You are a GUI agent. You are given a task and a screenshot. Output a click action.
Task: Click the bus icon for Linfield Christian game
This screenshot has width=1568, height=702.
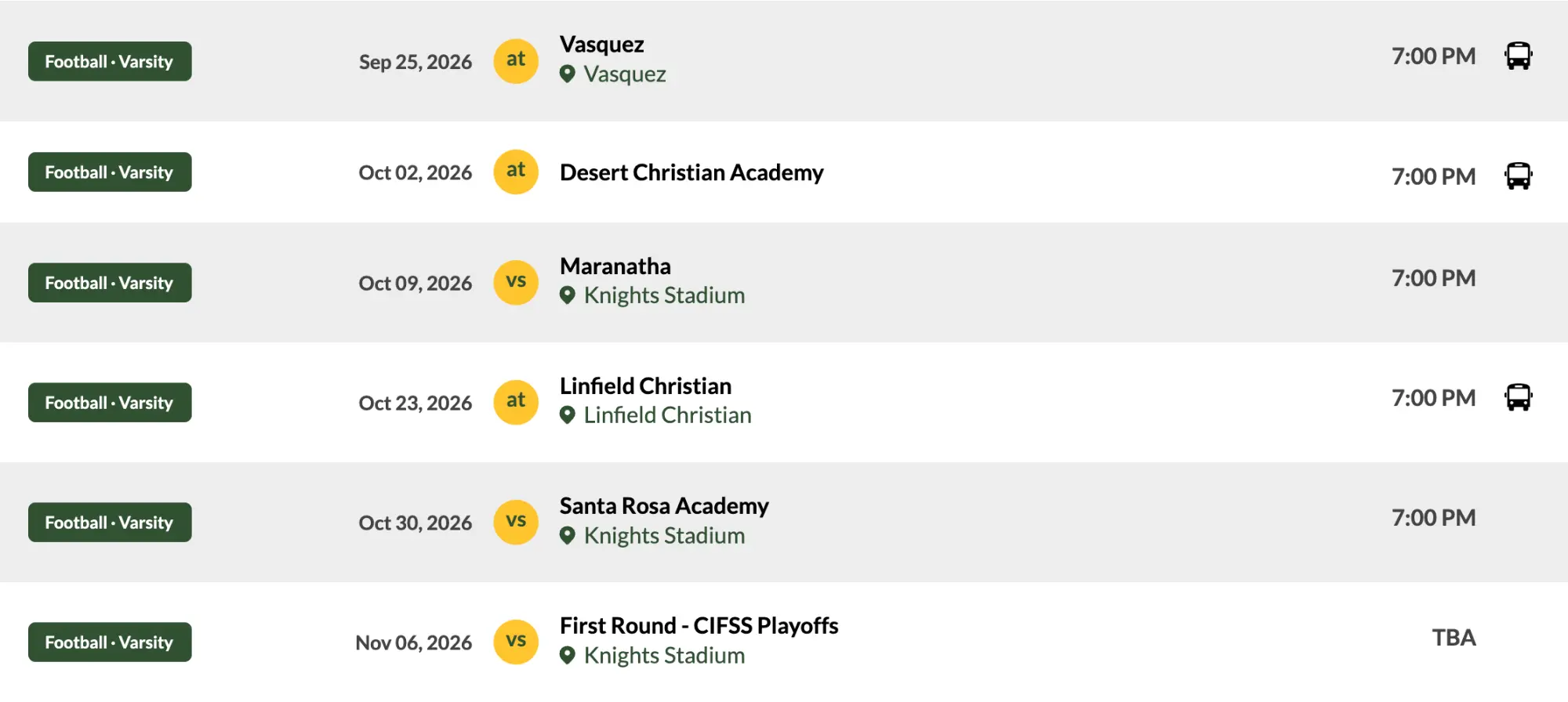tap(1518, 398)
